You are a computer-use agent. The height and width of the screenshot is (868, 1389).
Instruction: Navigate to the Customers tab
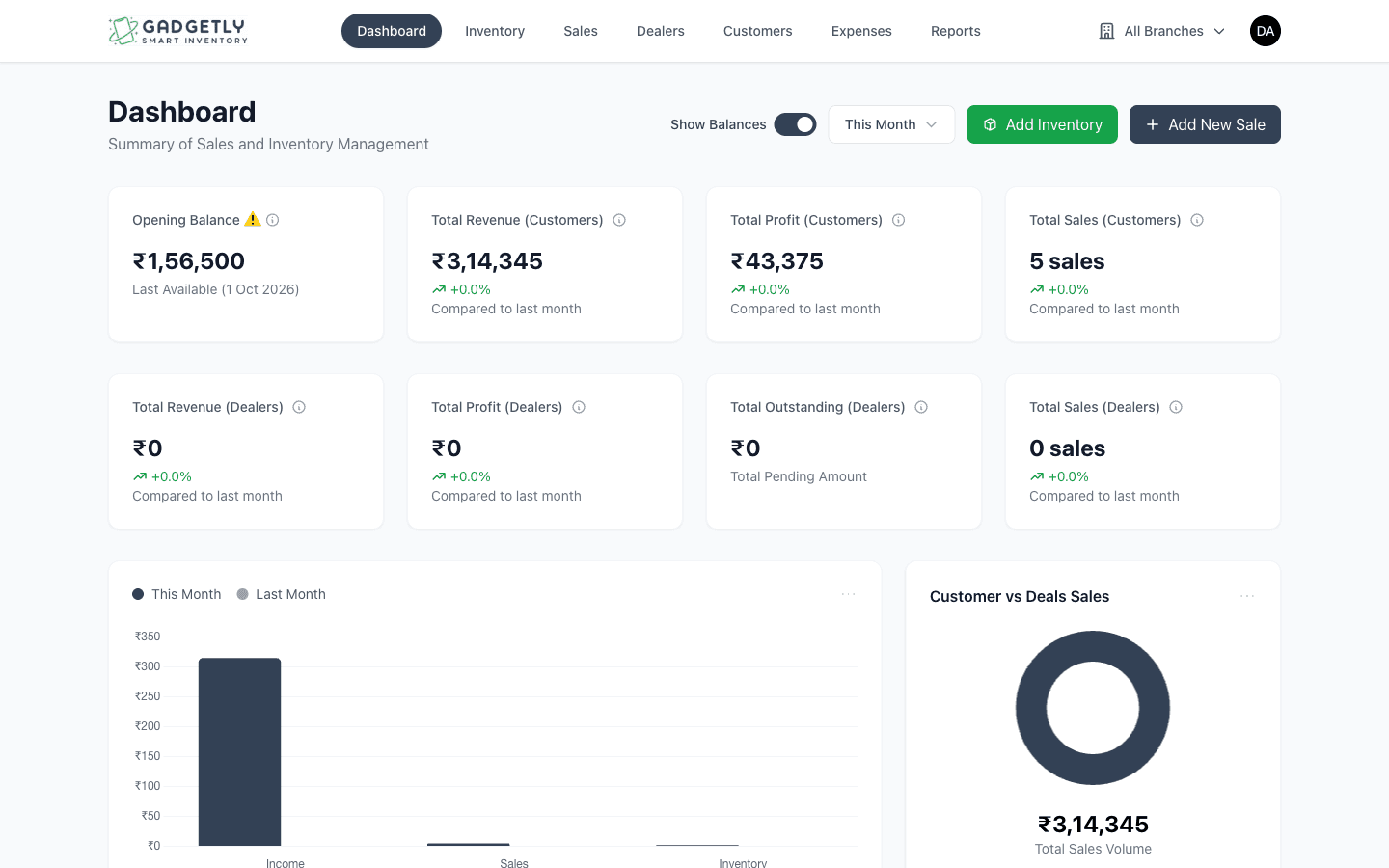click(x=758, y=31)
